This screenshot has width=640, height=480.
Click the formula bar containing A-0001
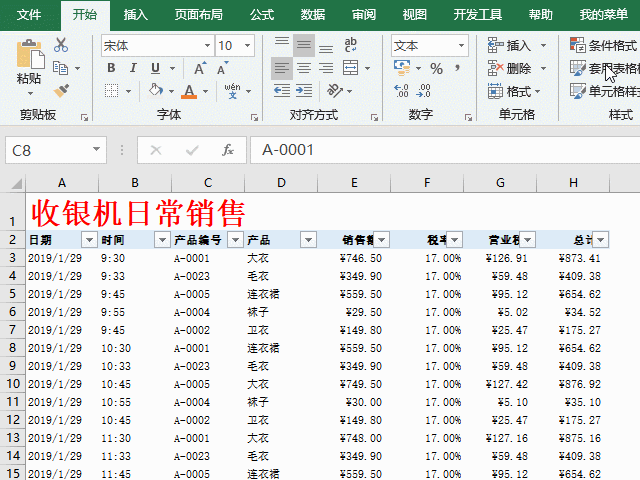tap(445, 150)
